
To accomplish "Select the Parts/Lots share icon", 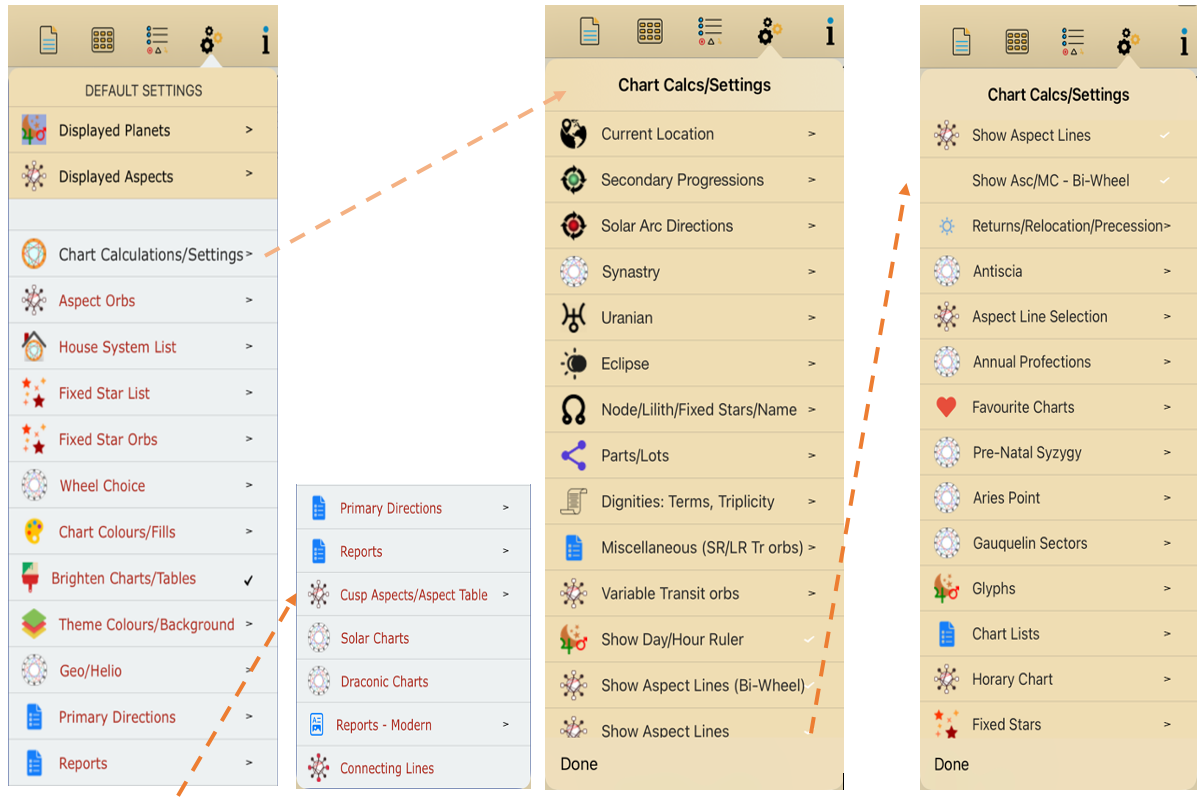I will [574, 456].
